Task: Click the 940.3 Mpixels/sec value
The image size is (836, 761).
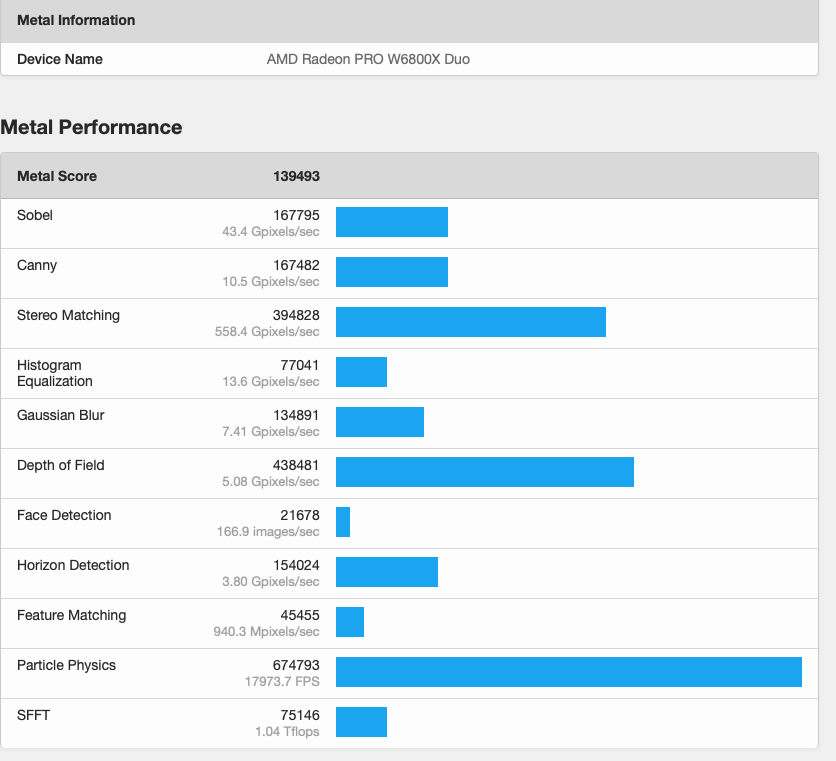Action: tap(267, 632)
